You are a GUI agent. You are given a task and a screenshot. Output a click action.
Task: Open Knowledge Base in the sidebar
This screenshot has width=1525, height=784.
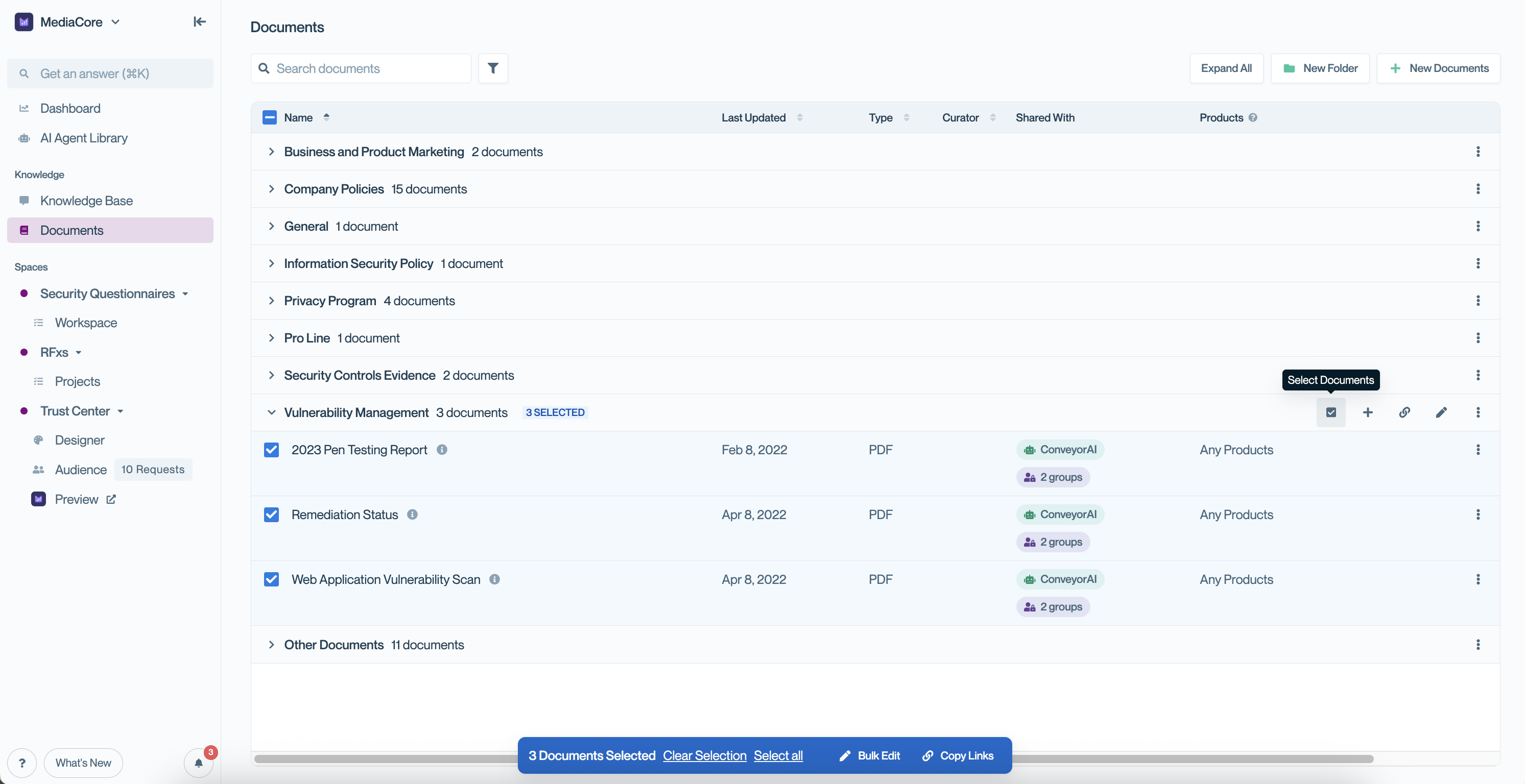(x=86, y=201)
